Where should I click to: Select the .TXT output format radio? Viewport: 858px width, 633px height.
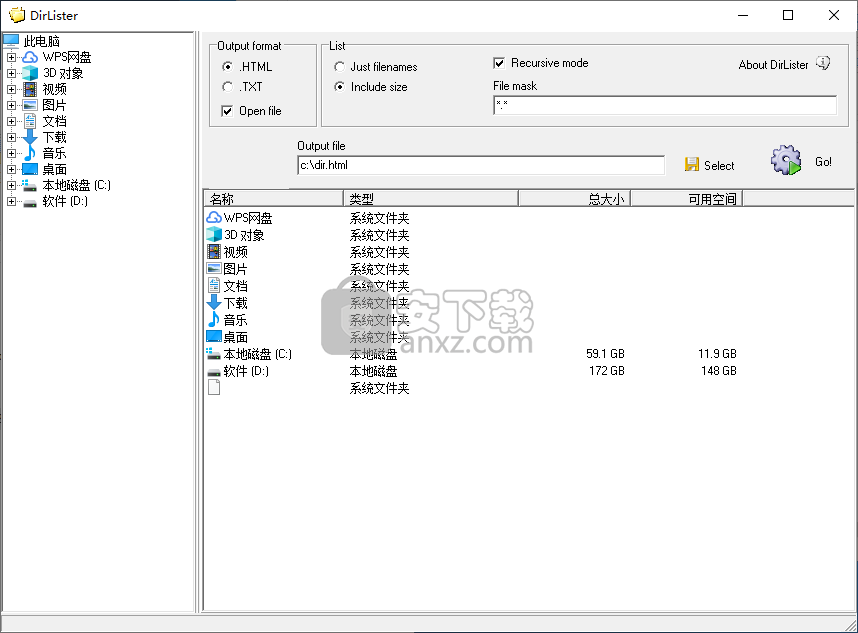click(227, 86)
